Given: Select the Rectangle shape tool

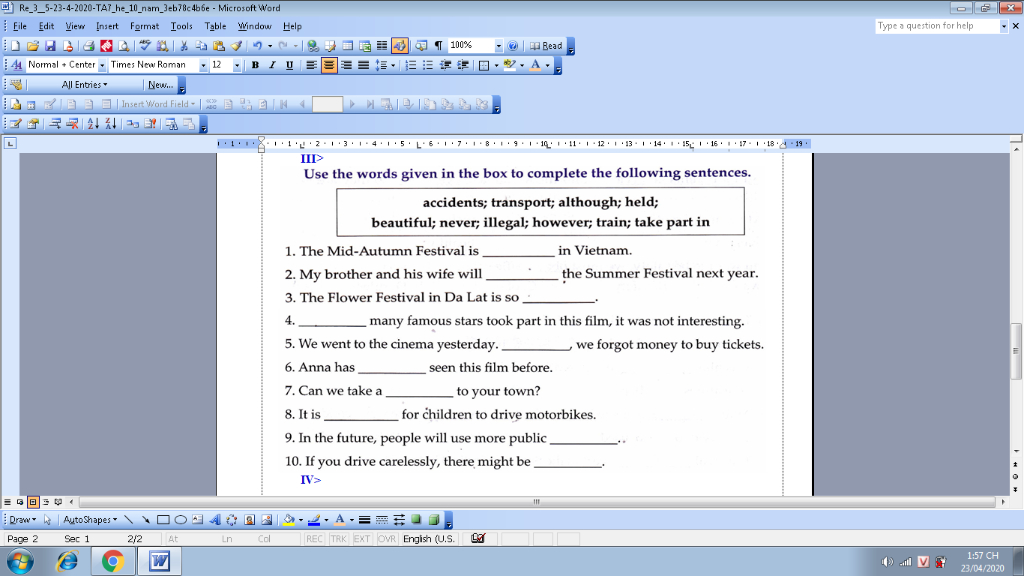Looking at the screenshot, I should pos(163,520).
